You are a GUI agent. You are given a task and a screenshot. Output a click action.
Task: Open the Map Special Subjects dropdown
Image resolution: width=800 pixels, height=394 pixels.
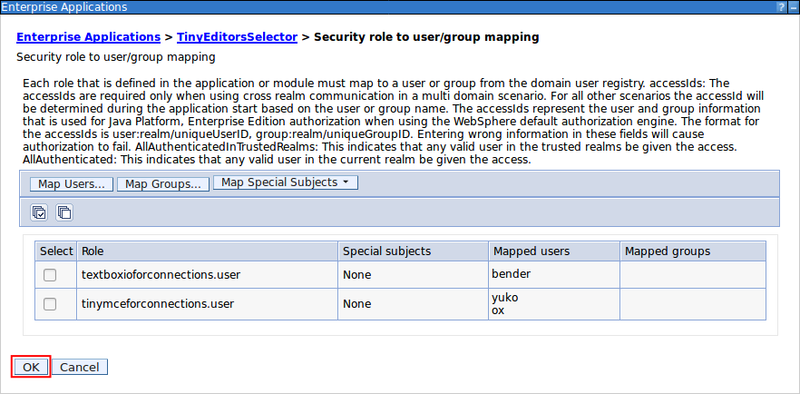tap(286, 183)
